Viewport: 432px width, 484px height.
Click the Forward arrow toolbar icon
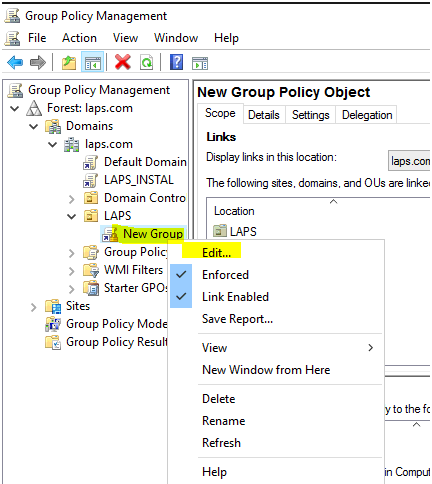[x=37, y=62]
